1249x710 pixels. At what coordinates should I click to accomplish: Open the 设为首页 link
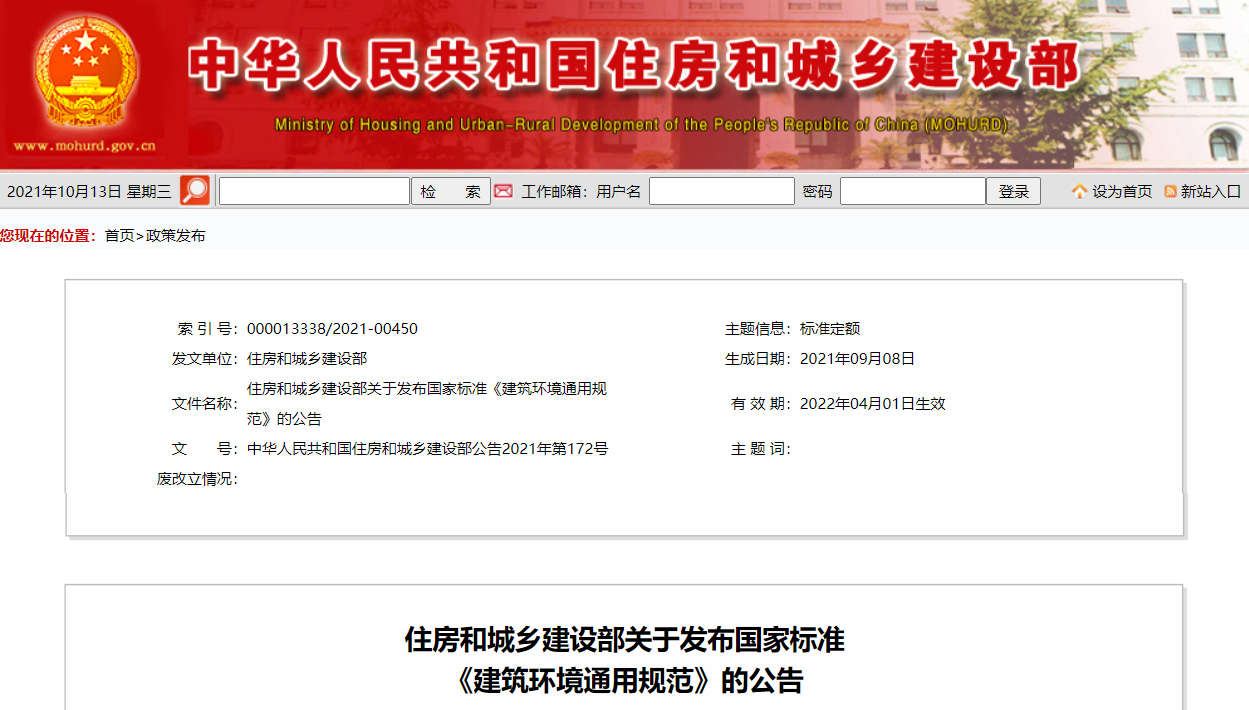click(x=1121, y=191)
